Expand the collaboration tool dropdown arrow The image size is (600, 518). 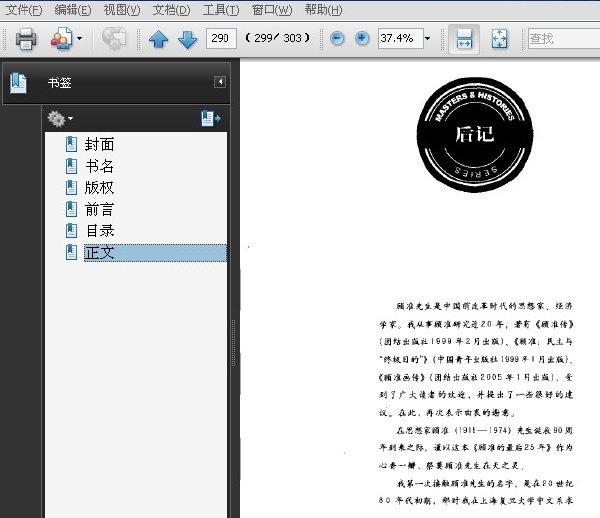[x=79, y=38]
